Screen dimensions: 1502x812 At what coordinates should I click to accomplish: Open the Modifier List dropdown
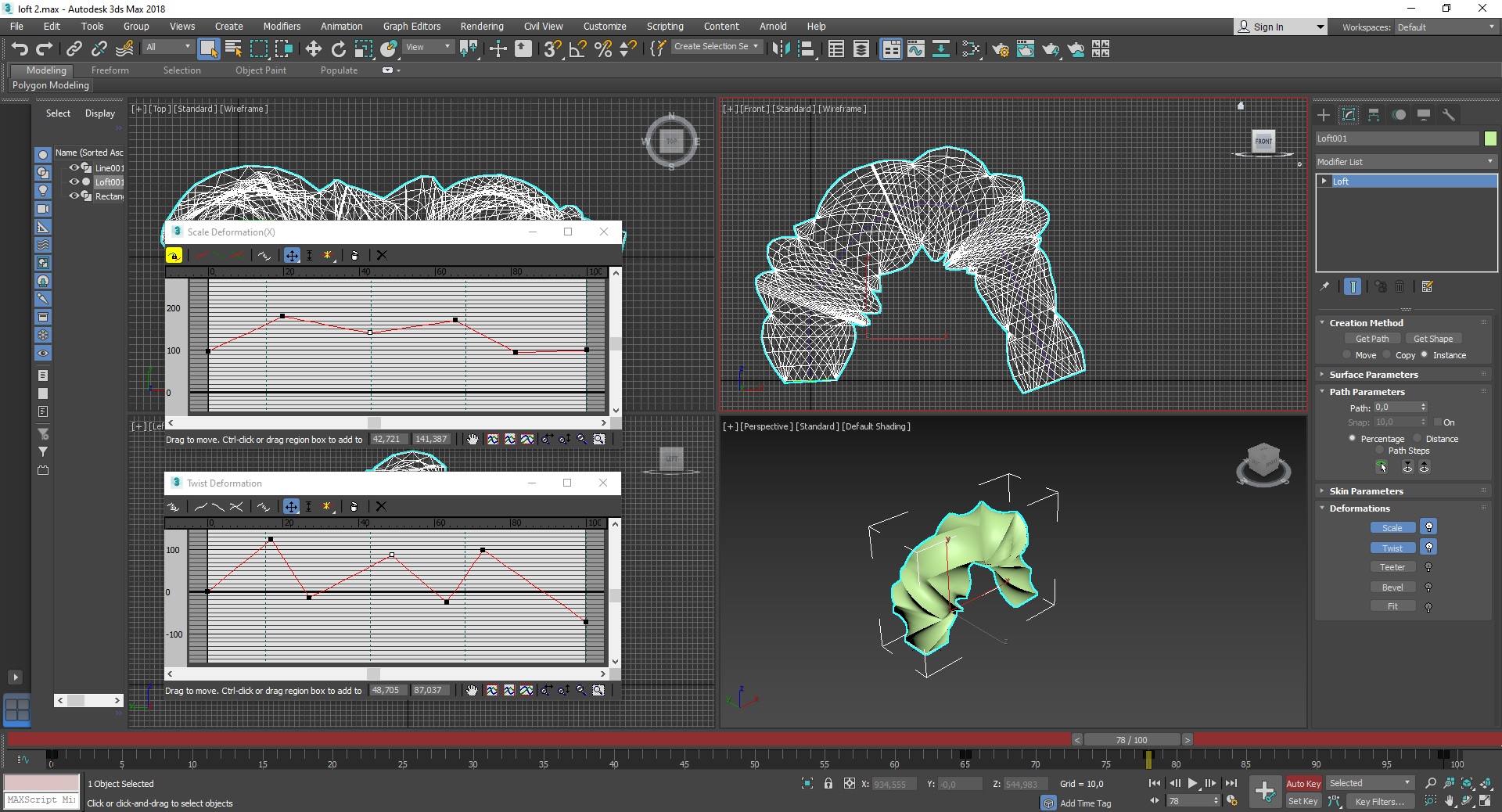(x=1406, y=161)
